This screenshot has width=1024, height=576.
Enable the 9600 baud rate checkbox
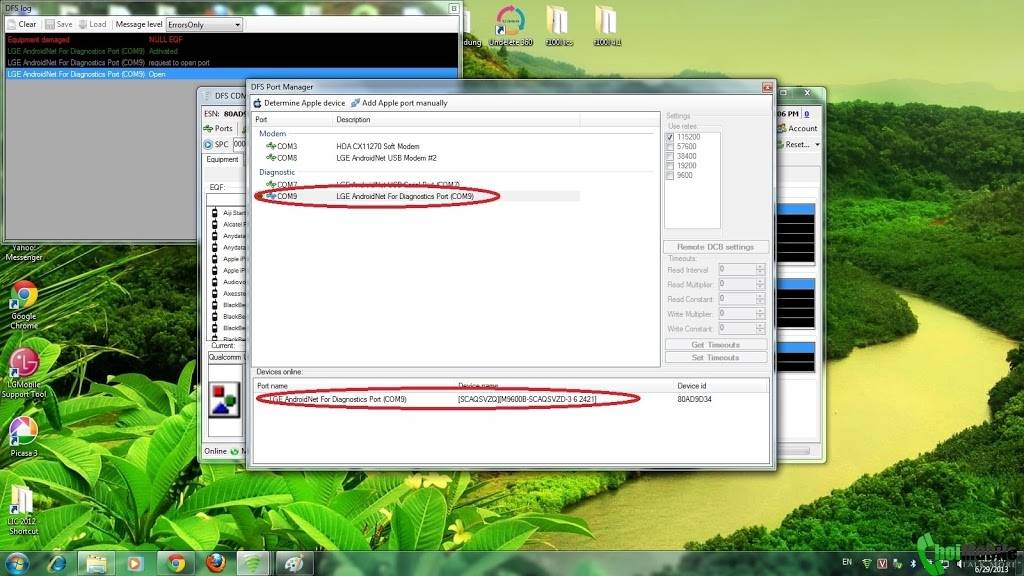[669, 176]
